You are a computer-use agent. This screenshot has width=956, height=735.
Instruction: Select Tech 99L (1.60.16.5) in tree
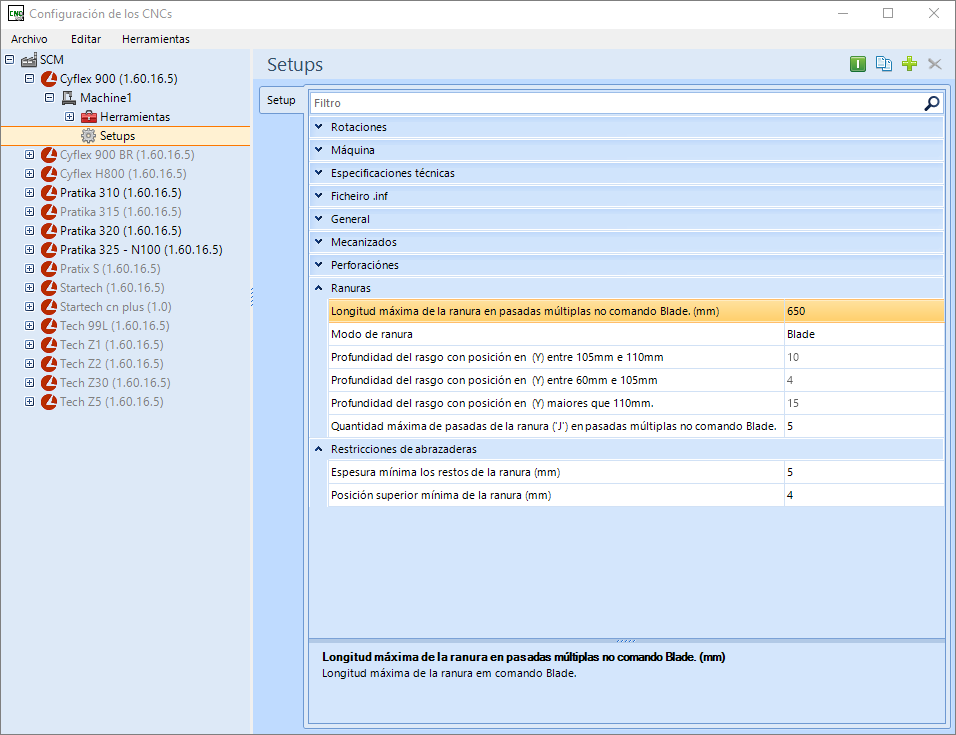(115, 325)
